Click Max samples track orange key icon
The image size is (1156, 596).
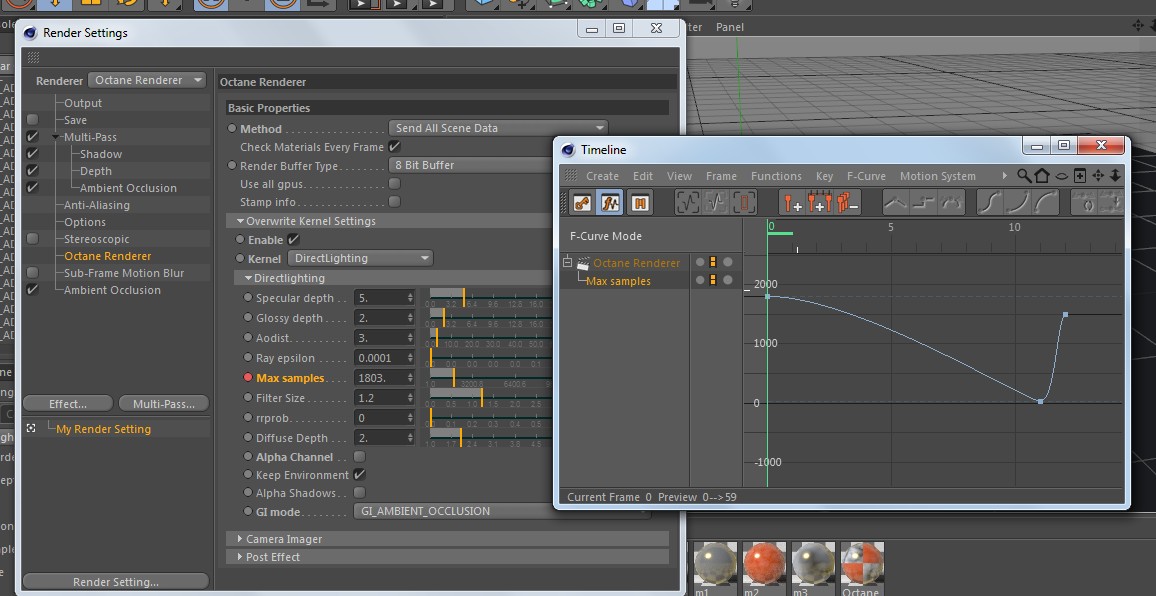pos(713,280)
